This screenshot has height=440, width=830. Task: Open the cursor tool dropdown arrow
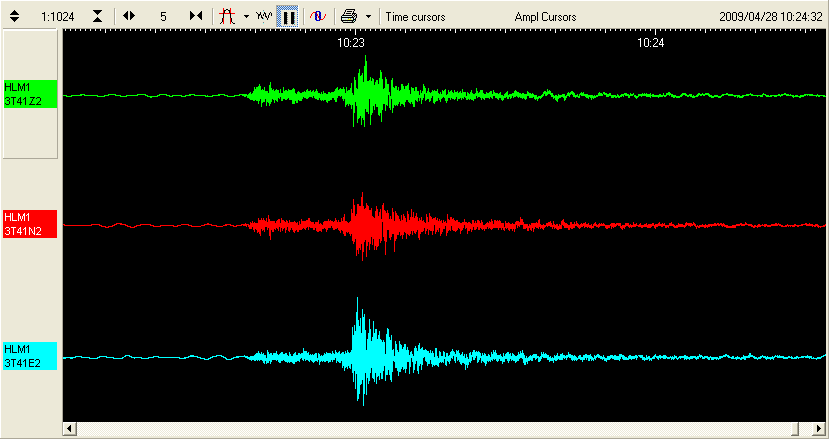point(246,16)
